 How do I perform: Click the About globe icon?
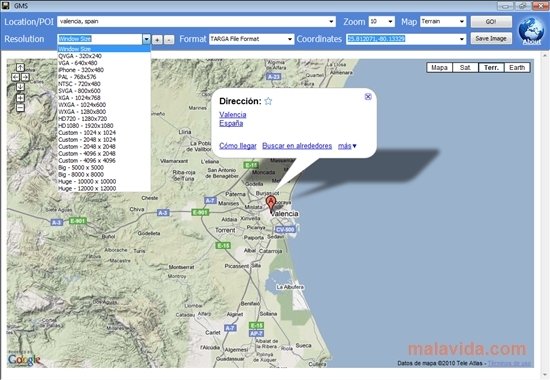[x=531, y=31]
